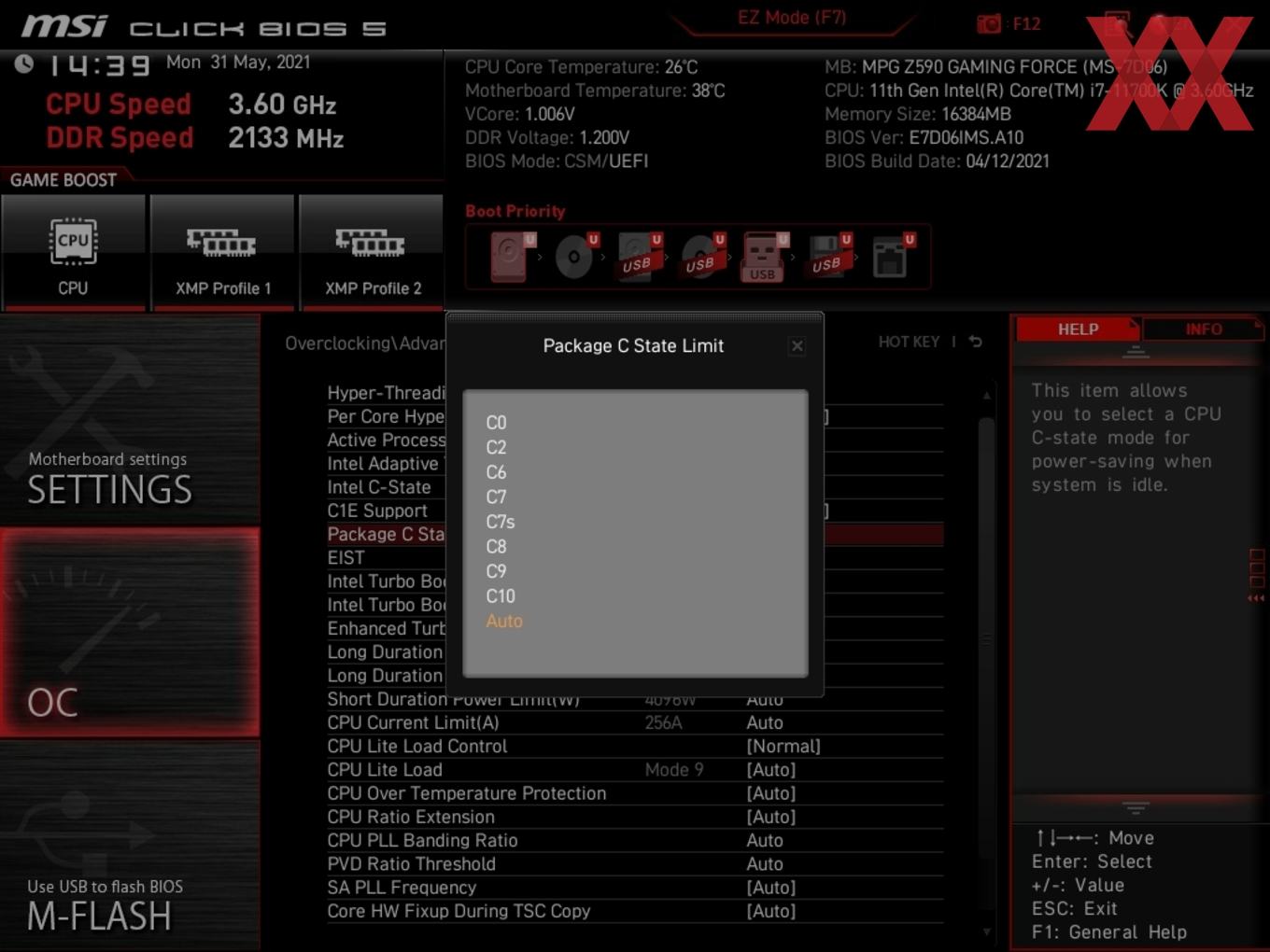Open Core HW Fixup During TSC Copy dropdown

(771, 911)
